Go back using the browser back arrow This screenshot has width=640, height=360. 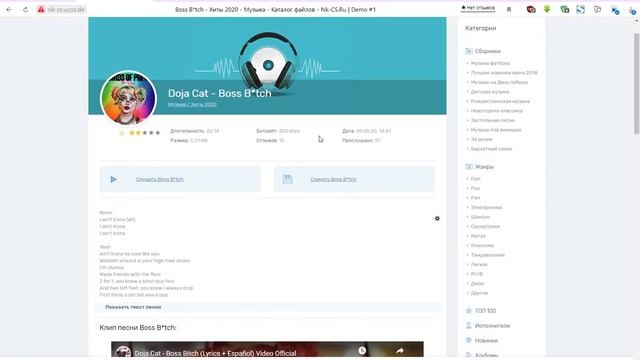click(9, 9)
